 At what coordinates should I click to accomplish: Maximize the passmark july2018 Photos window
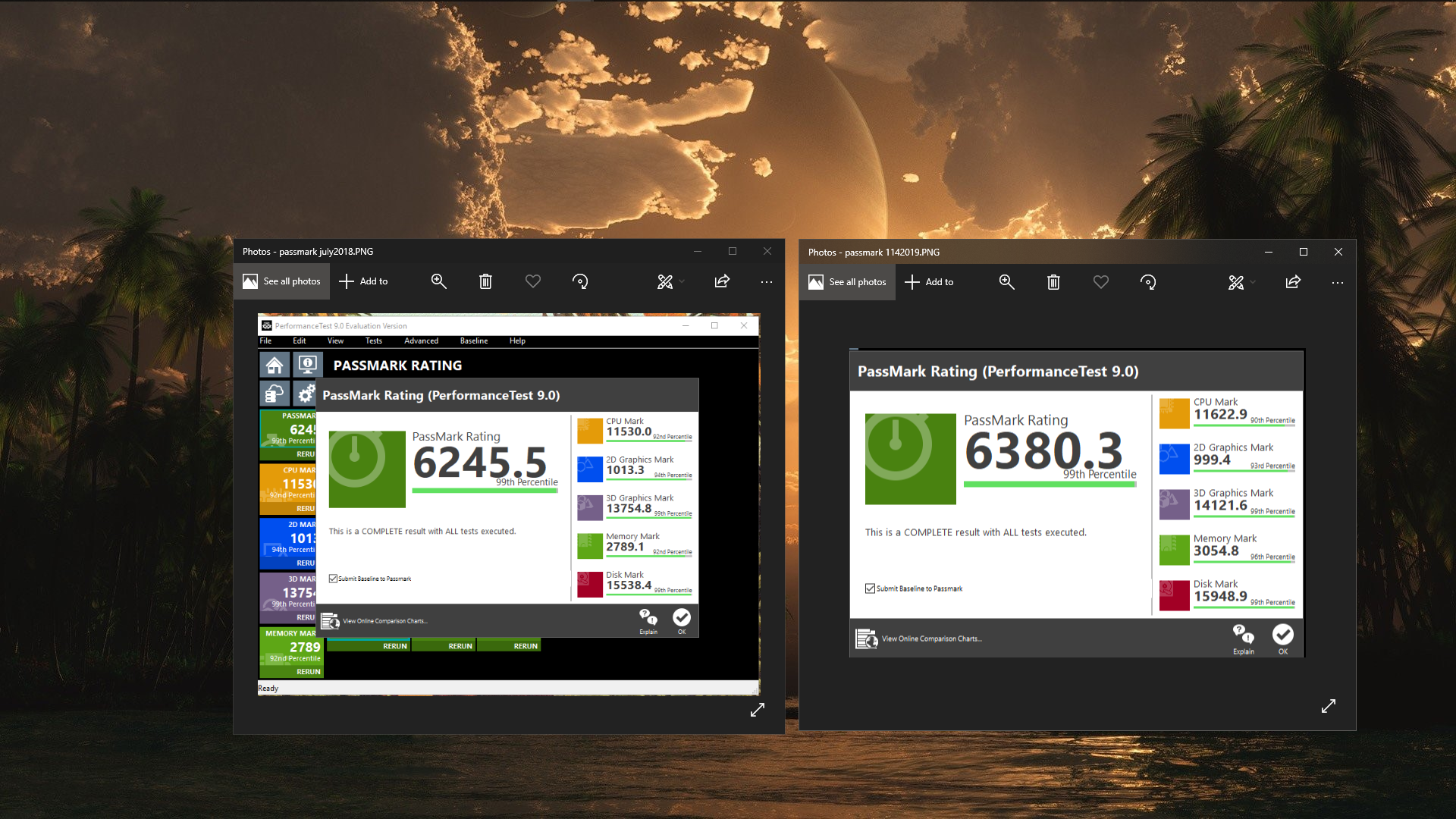tap(733, 251)
